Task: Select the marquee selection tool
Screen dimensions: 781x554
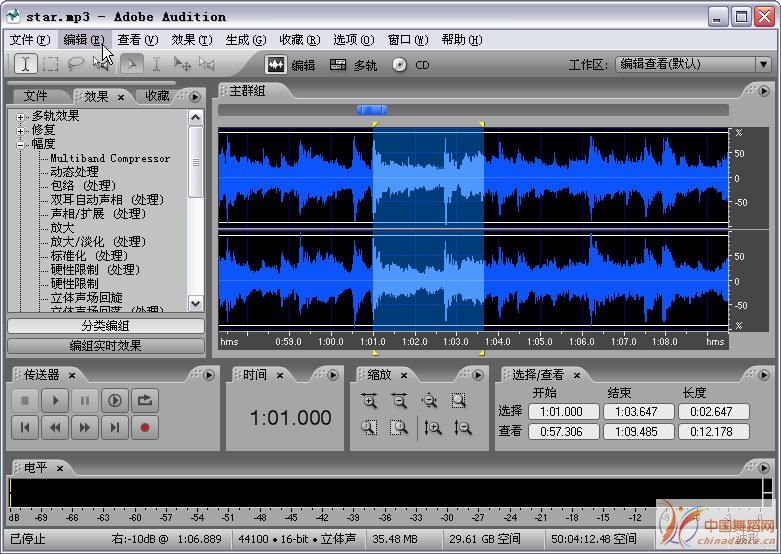Action: [50, 64]
